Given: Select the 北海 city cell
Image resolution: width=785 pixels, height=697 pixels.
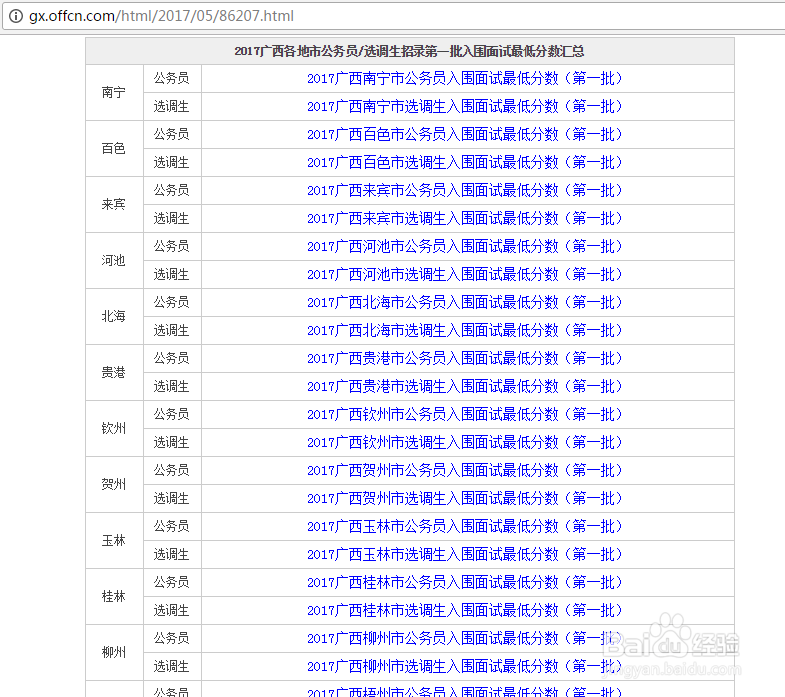Looking at the screenshot, I should pyautogui.click(x=114, y=317).
